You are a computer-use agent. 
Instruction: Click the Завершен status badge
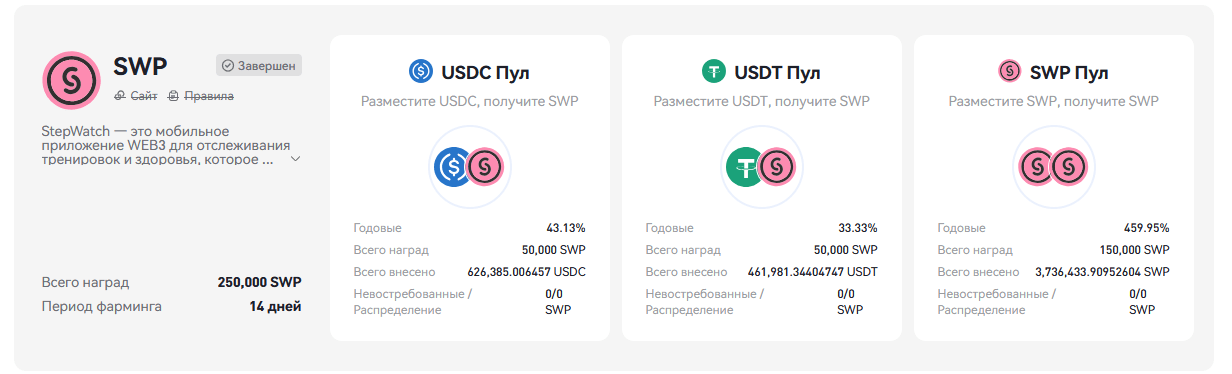pos(258,66)
